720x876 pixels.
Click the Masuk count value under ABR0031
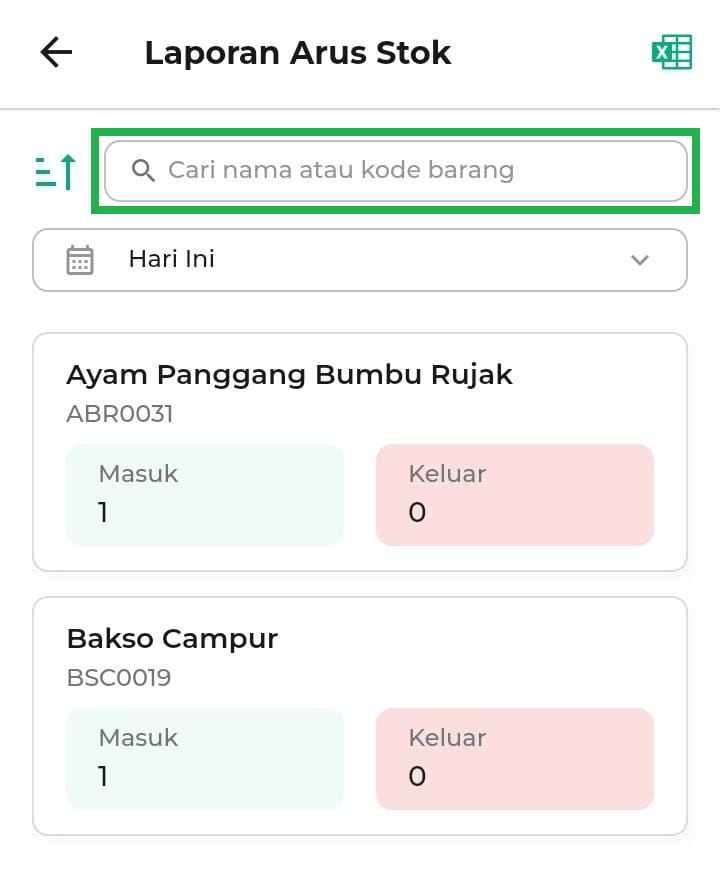(x=103, y=513)
